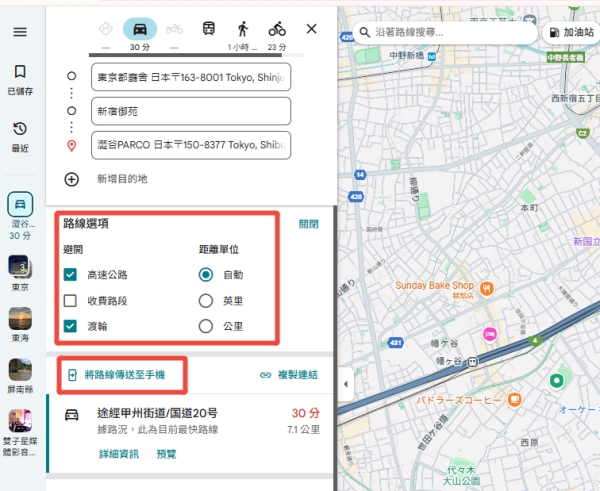Screen dimensions: 600x491
Task: Click the 新增目的地 plus icon
Action: click(71, 179)
